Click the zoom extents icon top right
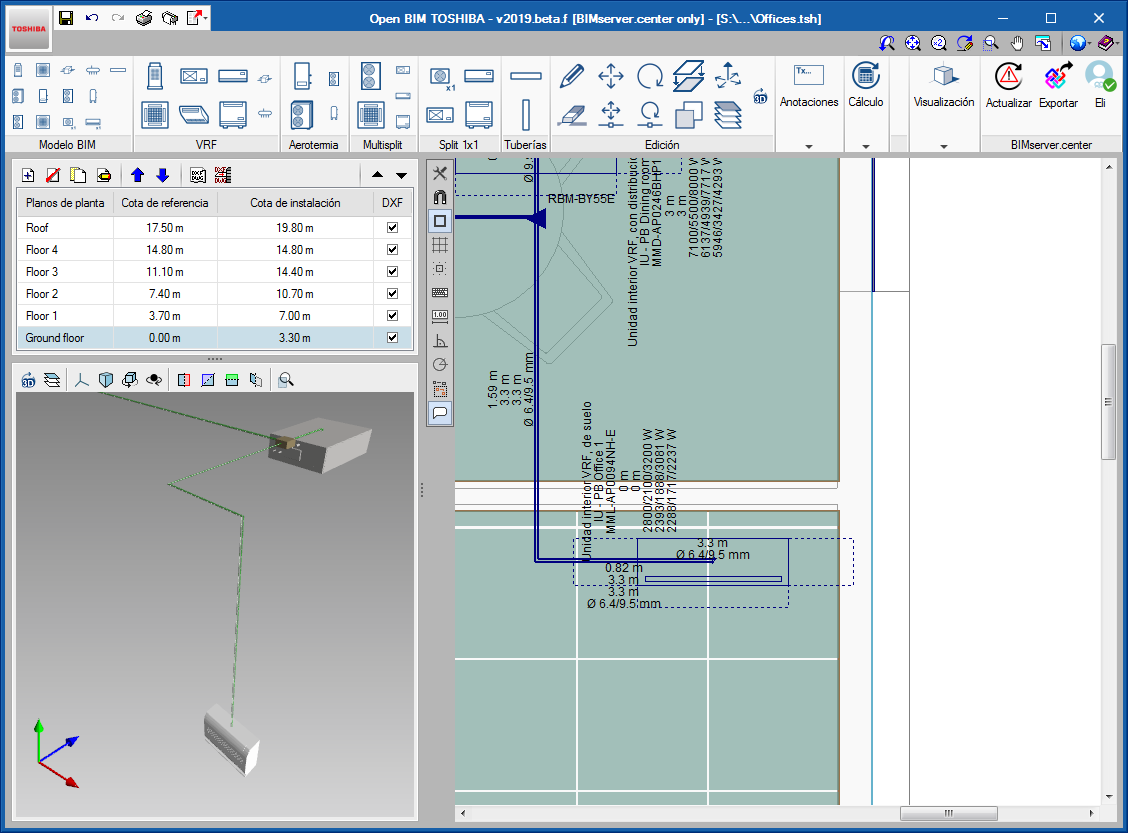 pyautogui.click(x=913, y=43)
